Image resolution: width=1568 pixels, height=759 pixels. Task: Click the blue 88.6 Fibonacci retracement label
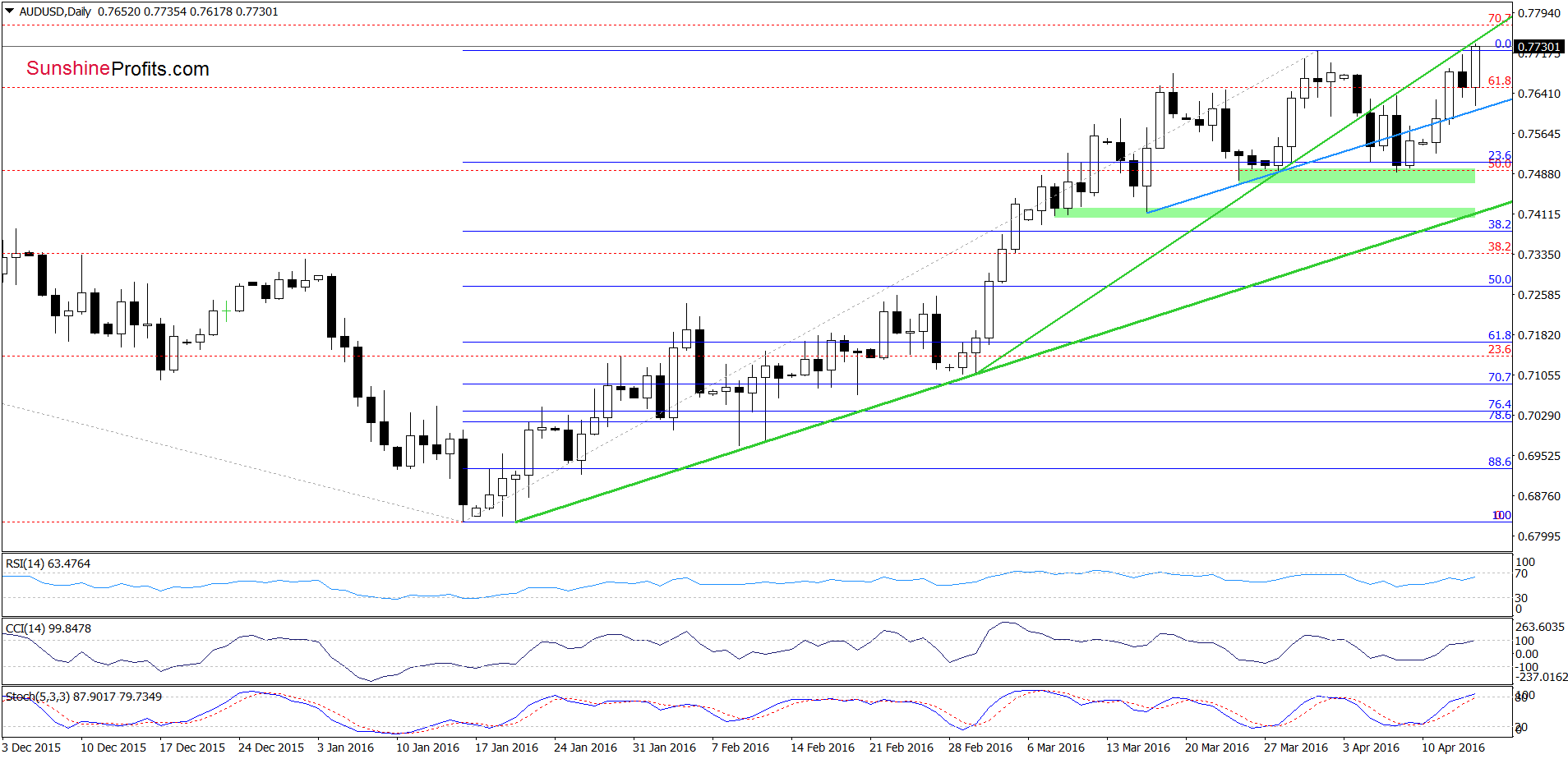click(x=1499, y=462)
